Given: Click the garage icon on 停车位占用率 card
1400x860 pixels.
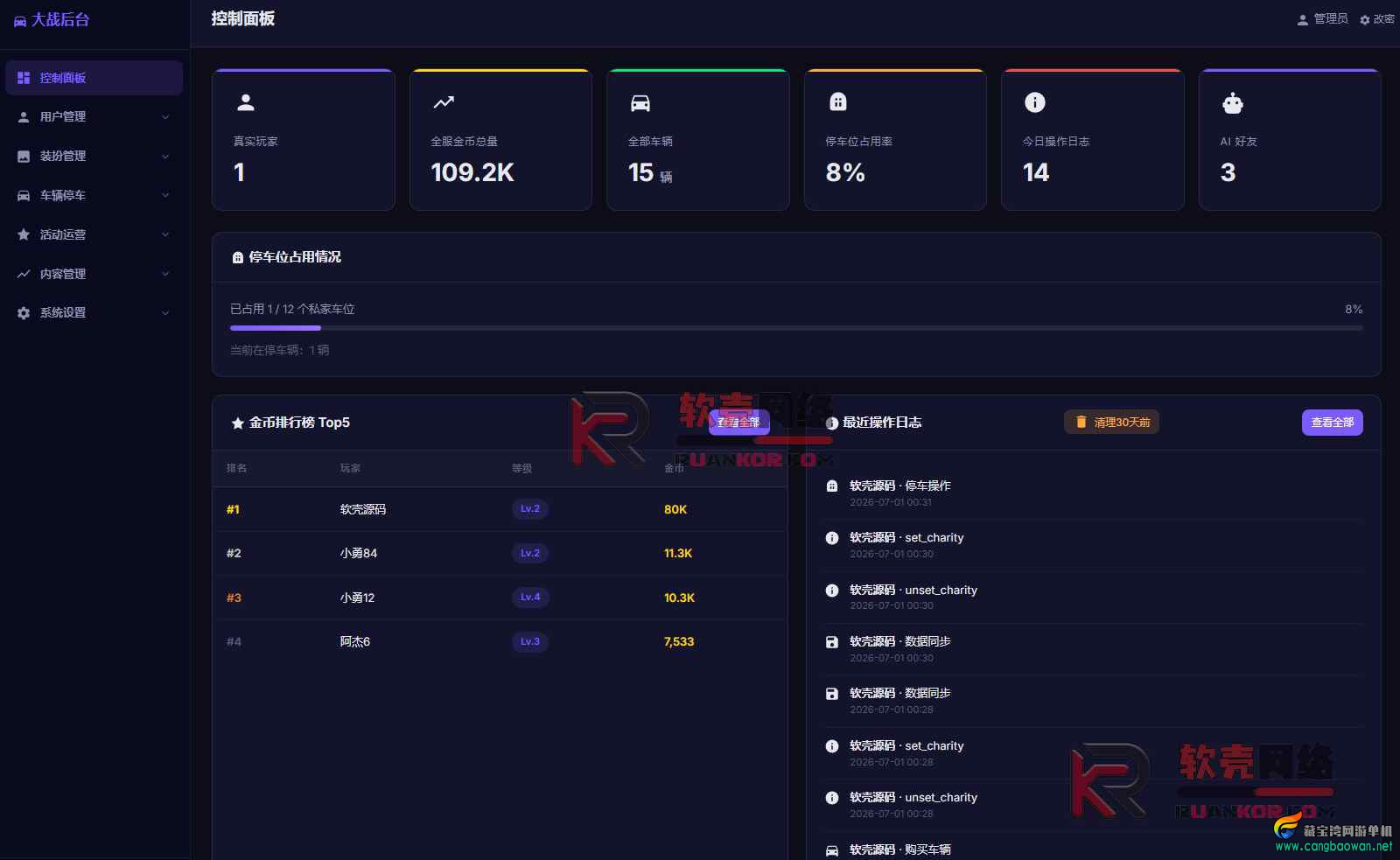Looking at the screenshot, I should (x=838, y=102).
